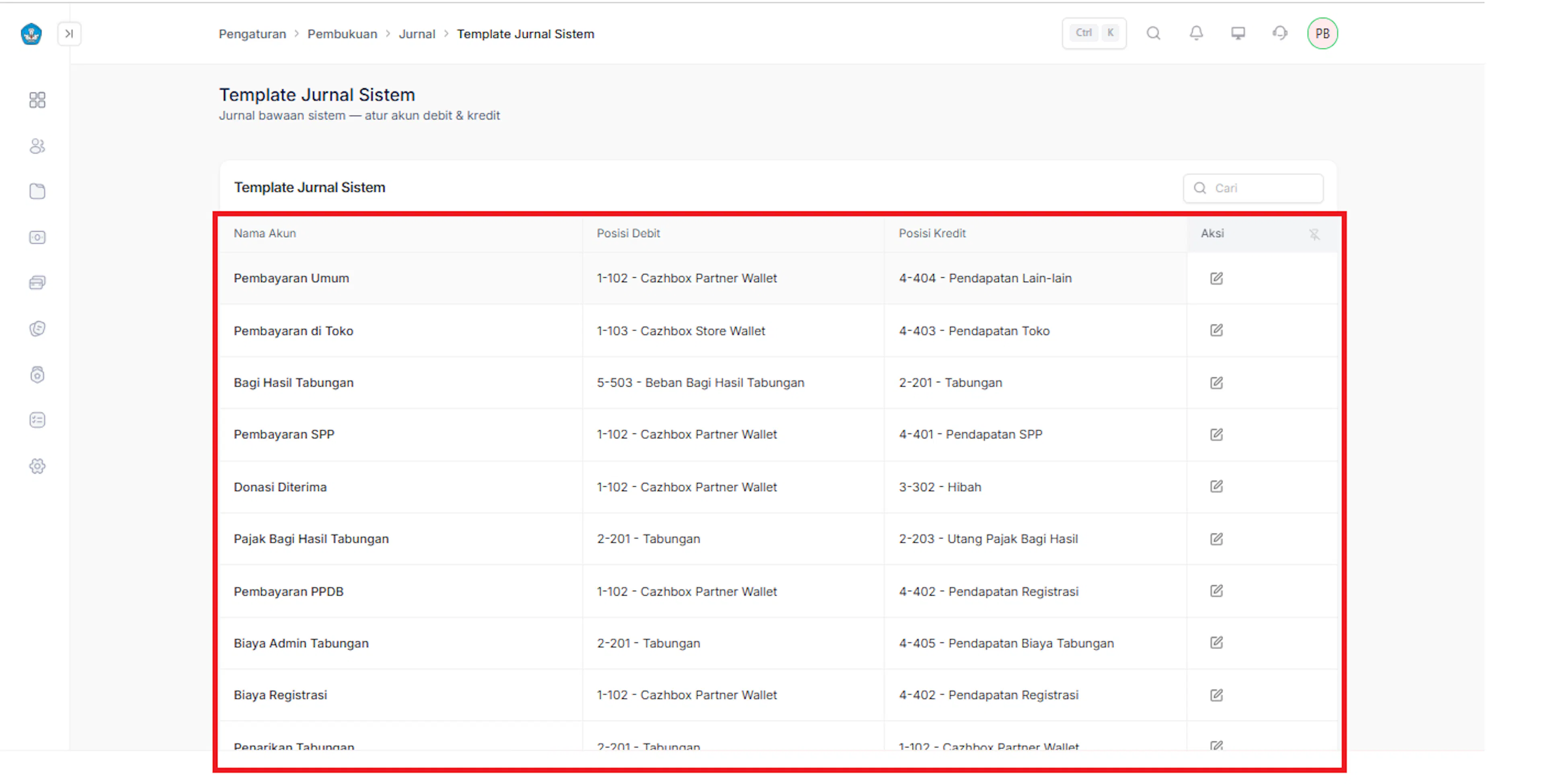Edit the Pembayaran Umum row
Image resolution: width=1544 pixels, height=784 pixels.
(x=1216, y=278)
